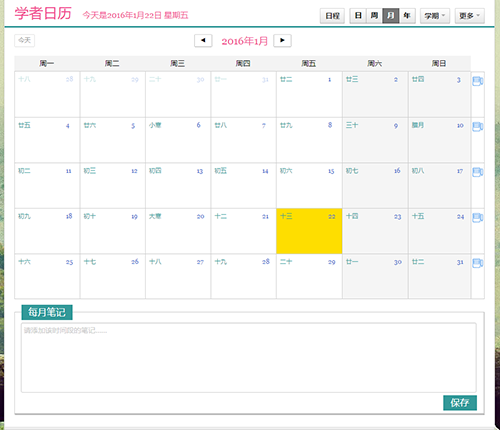Click the 今天 today button
Viewport: 500px width, 430px height.
(x=25, y=40)
